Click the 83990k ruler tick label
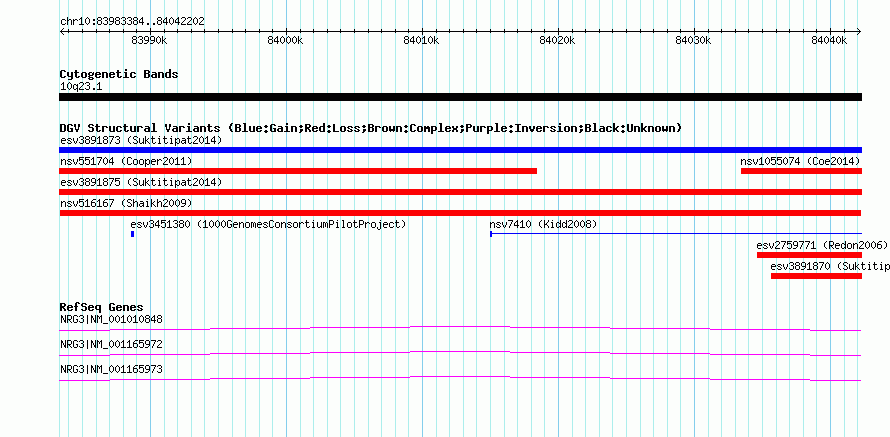The image size is (890, 437). coord(149,40)
